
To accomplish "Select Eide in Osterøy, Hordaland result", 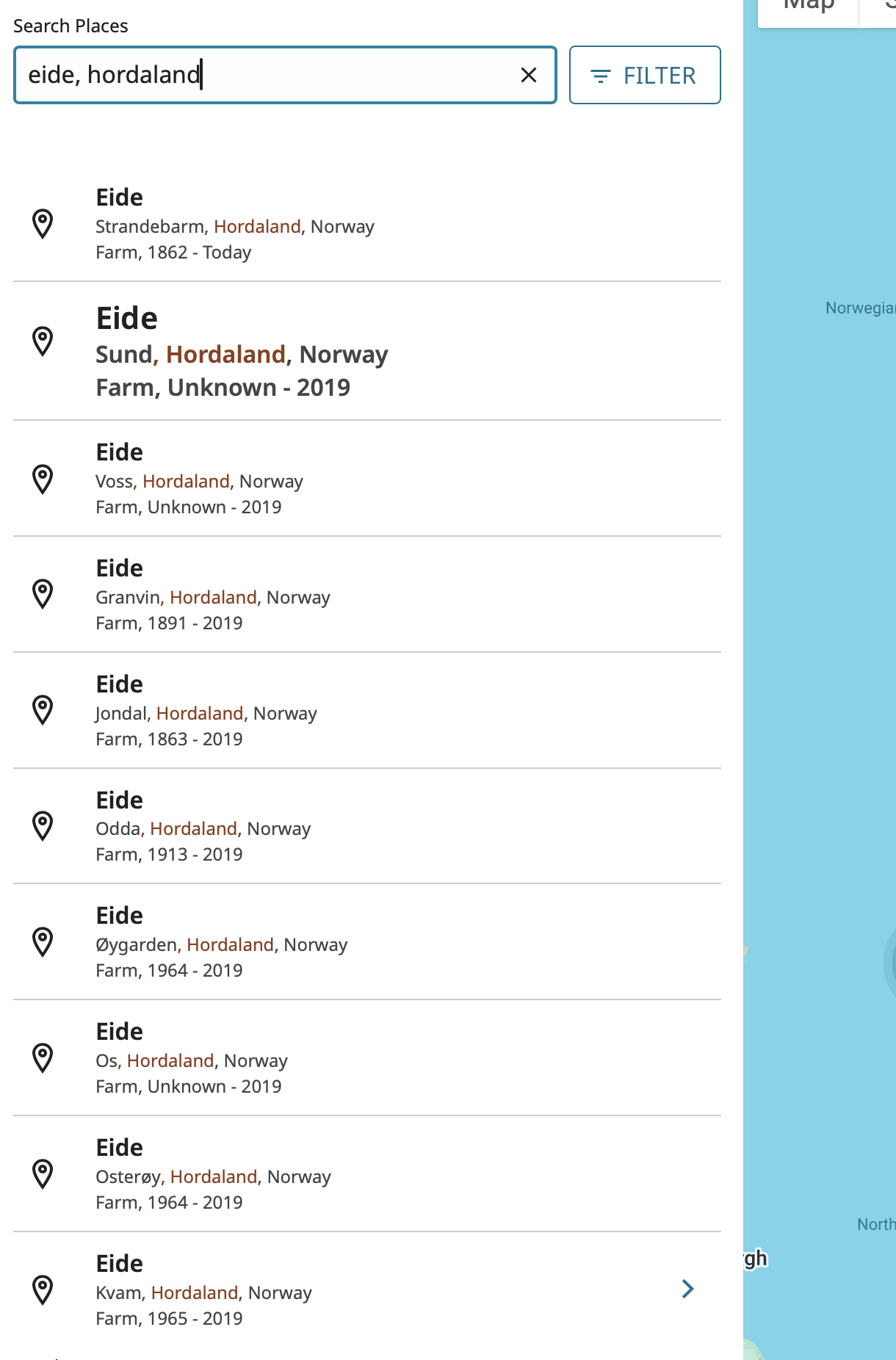I will pyautogui.click(x=367, y=1173).
